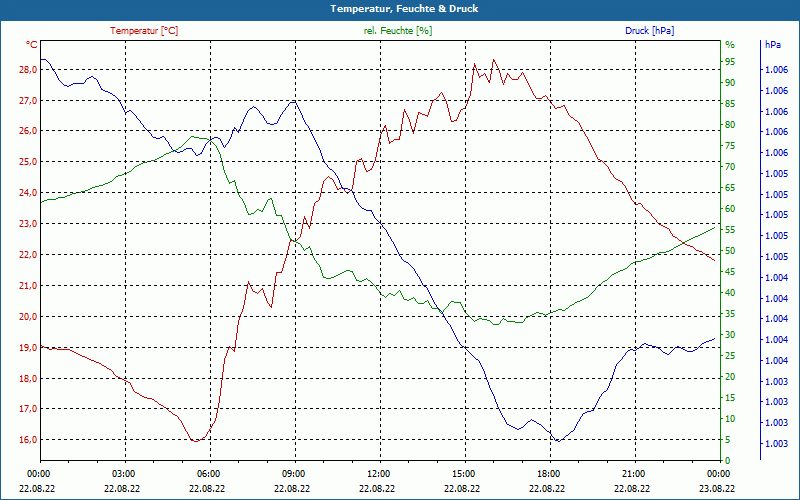Click the '18,0' temperature axis value

pos(28,378)
